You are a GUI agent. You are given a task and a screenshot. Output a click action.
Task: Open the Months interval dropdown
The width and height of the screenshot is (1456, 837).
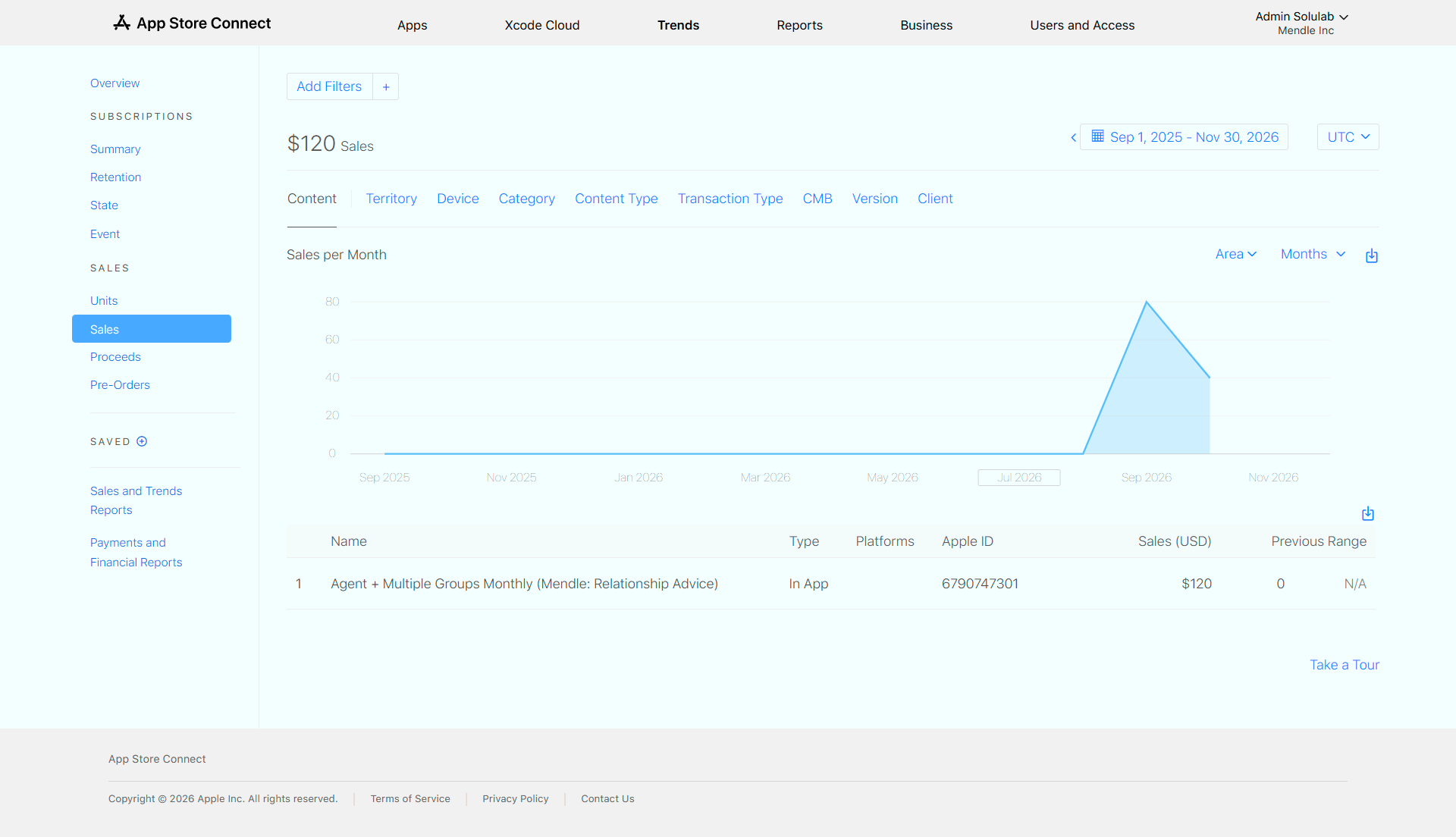click(x=1313, y=255)
